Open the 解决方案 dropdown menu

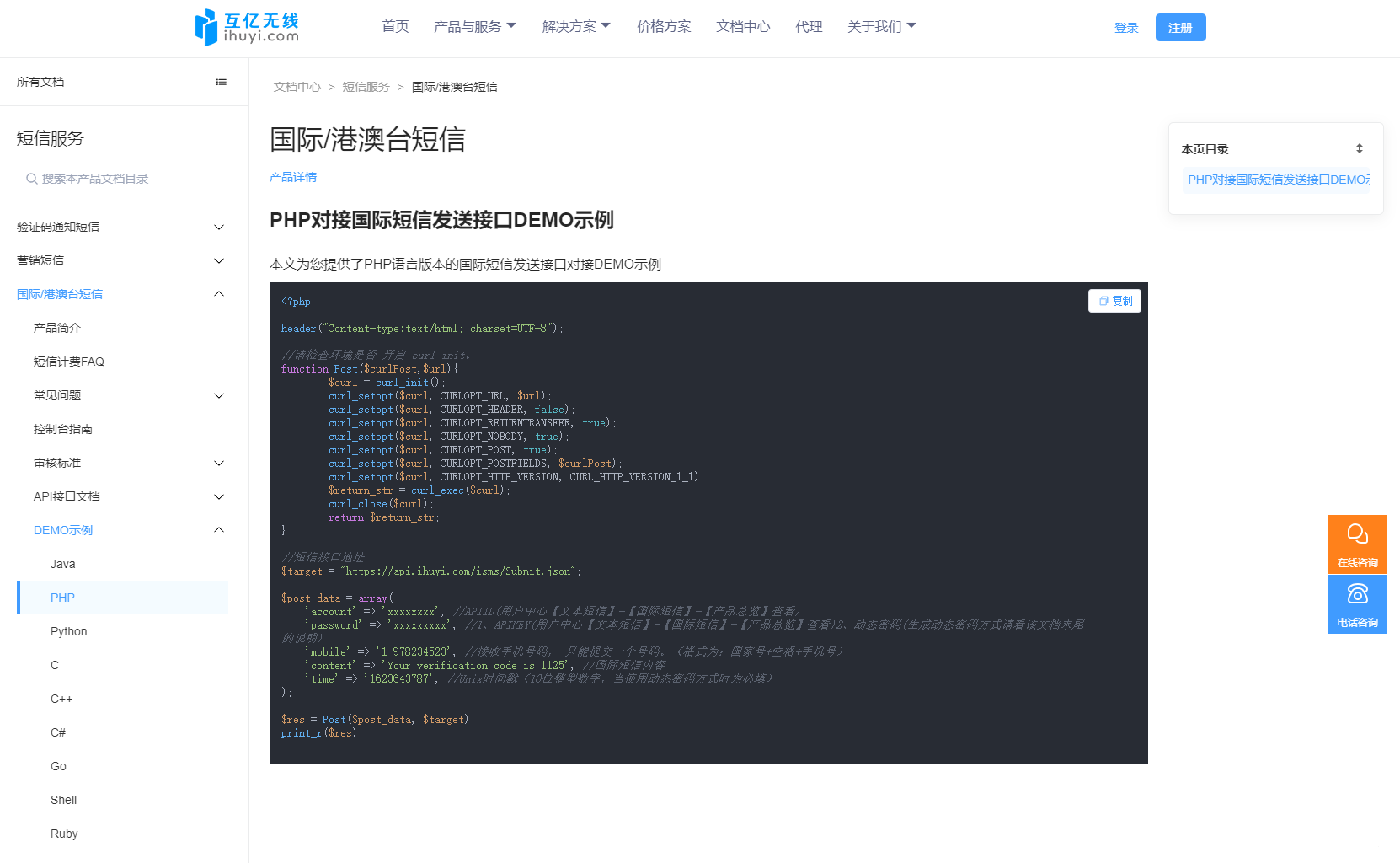576,27
